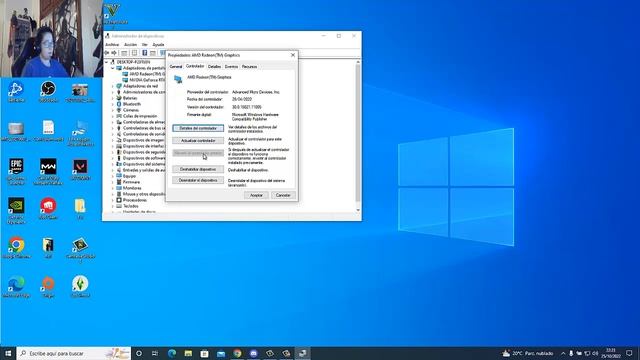Launch Riot Client desktop shortcut
Screen dimensions: 640x360
click(x=48, y=209)
